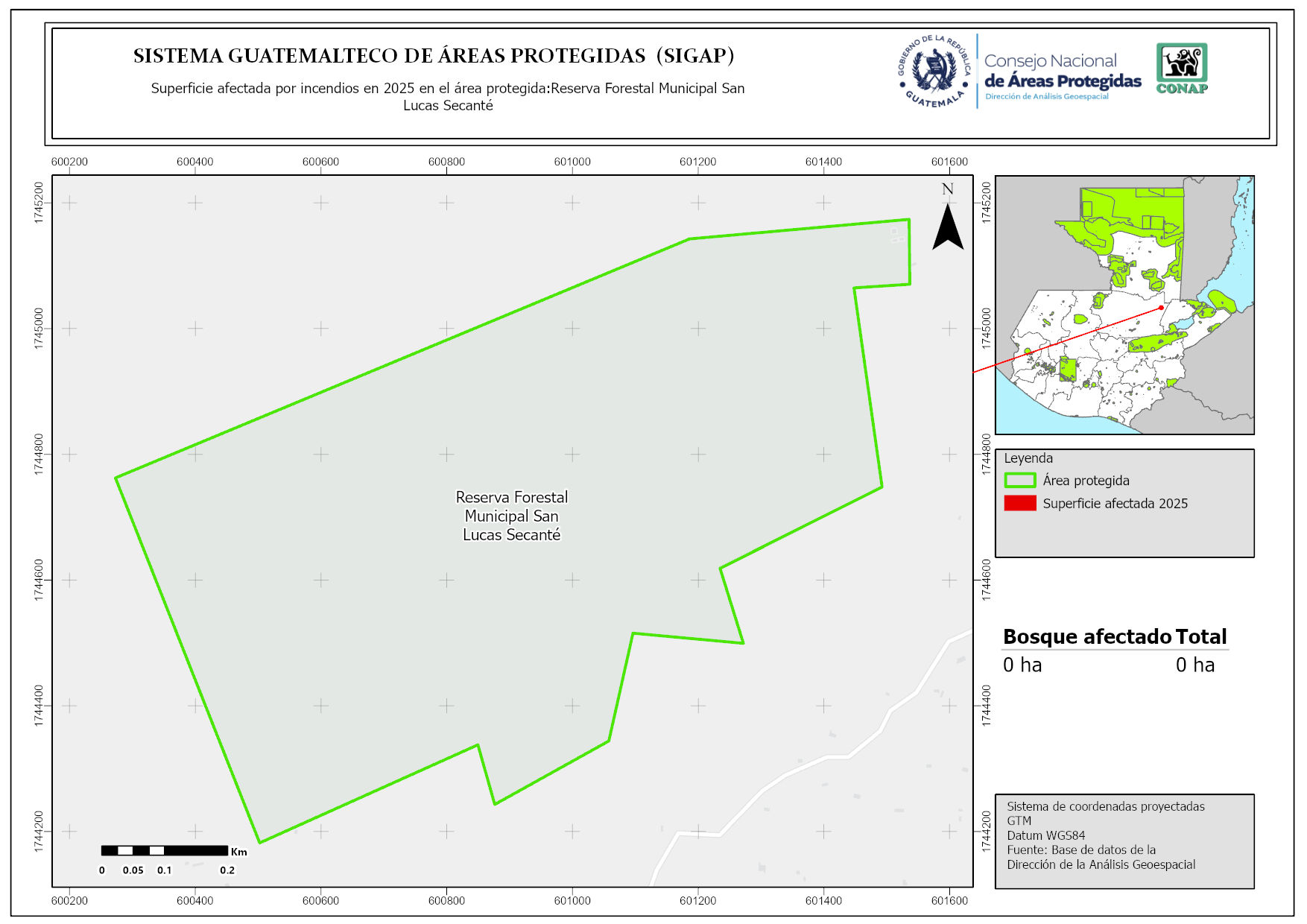
Task: Click the red location dot on inset map
Action: coord(1161,308)
